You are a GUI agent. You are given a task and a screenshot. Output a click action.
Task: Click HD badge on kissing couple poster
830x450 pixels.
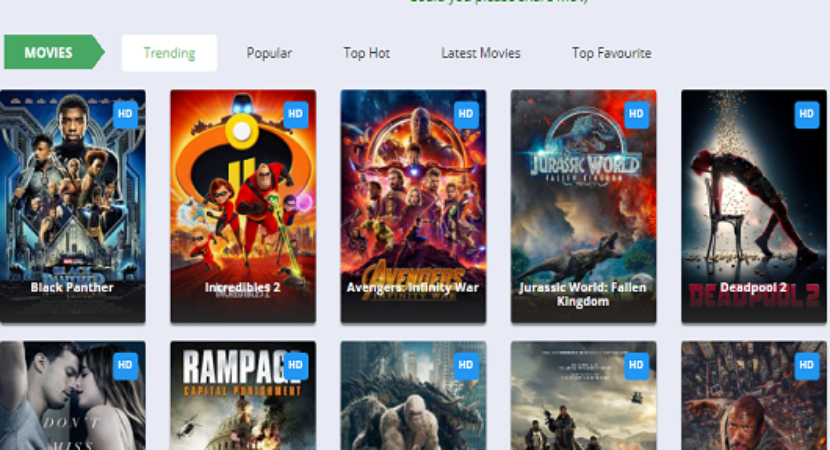[x=125, y=365]
